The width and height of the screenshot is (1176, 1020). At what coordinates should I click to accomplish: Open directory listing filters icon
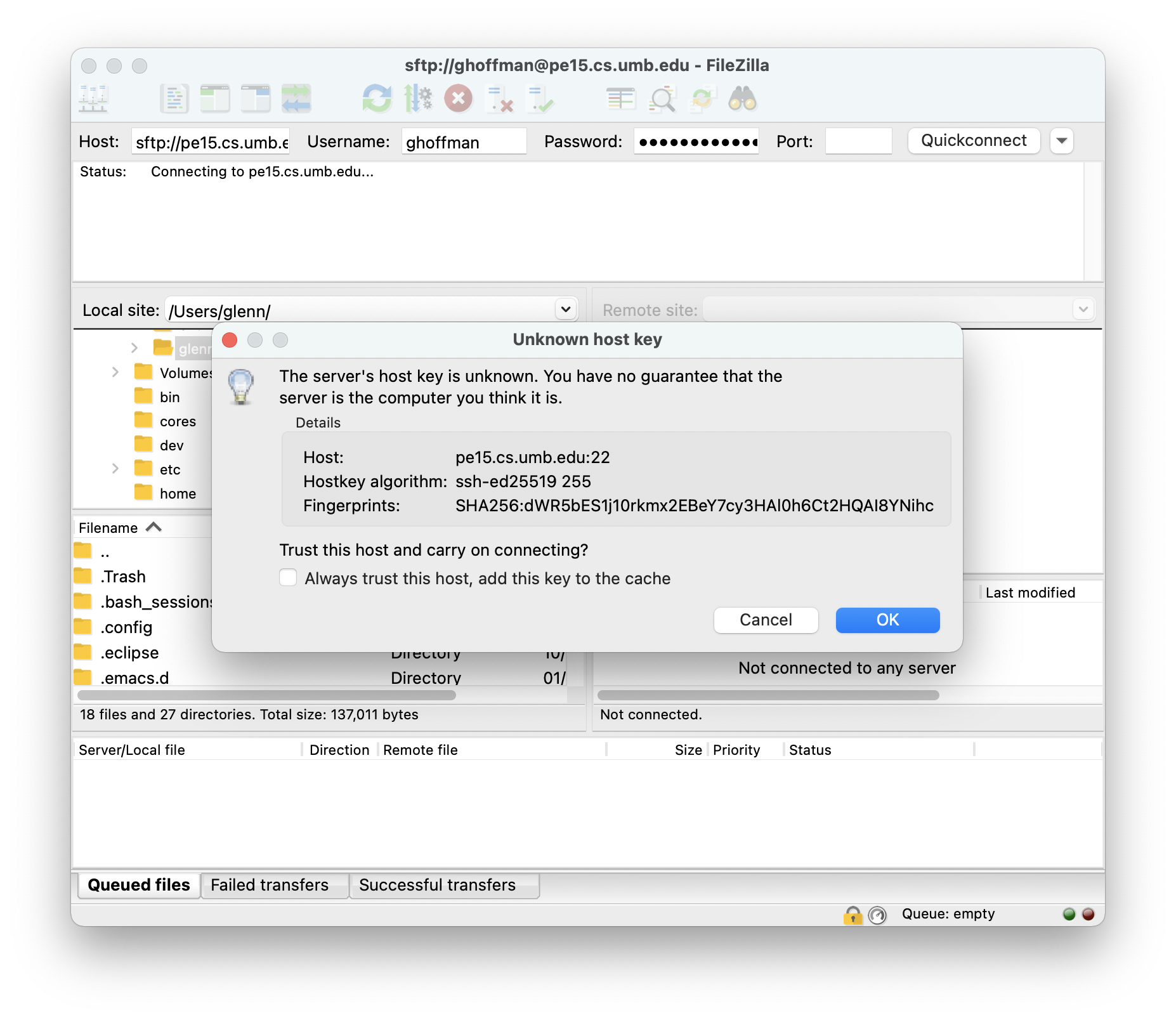pos(621,99)
